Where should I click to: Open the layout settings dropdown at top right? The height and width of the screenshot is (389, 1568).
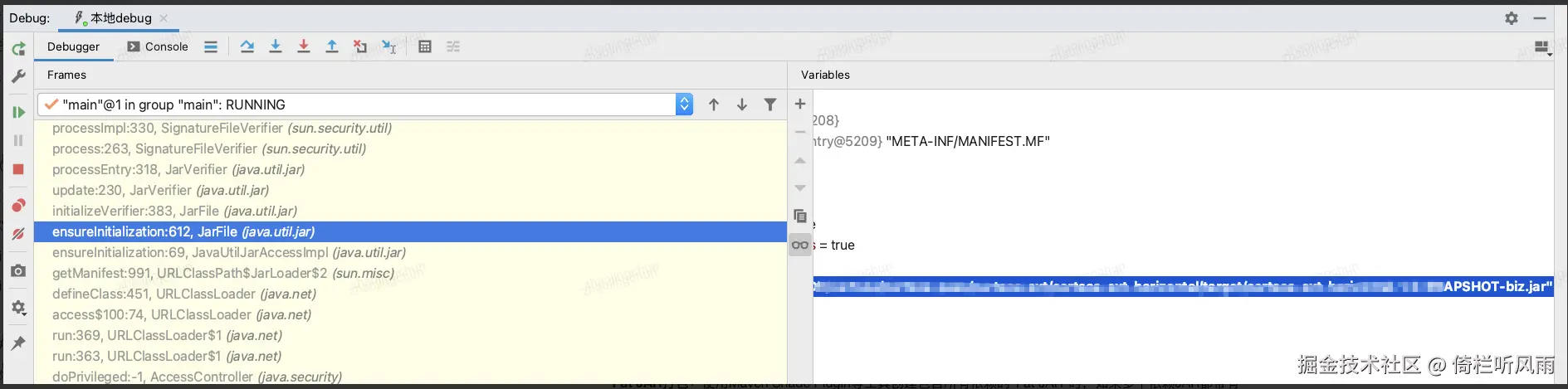(1542, 48)
